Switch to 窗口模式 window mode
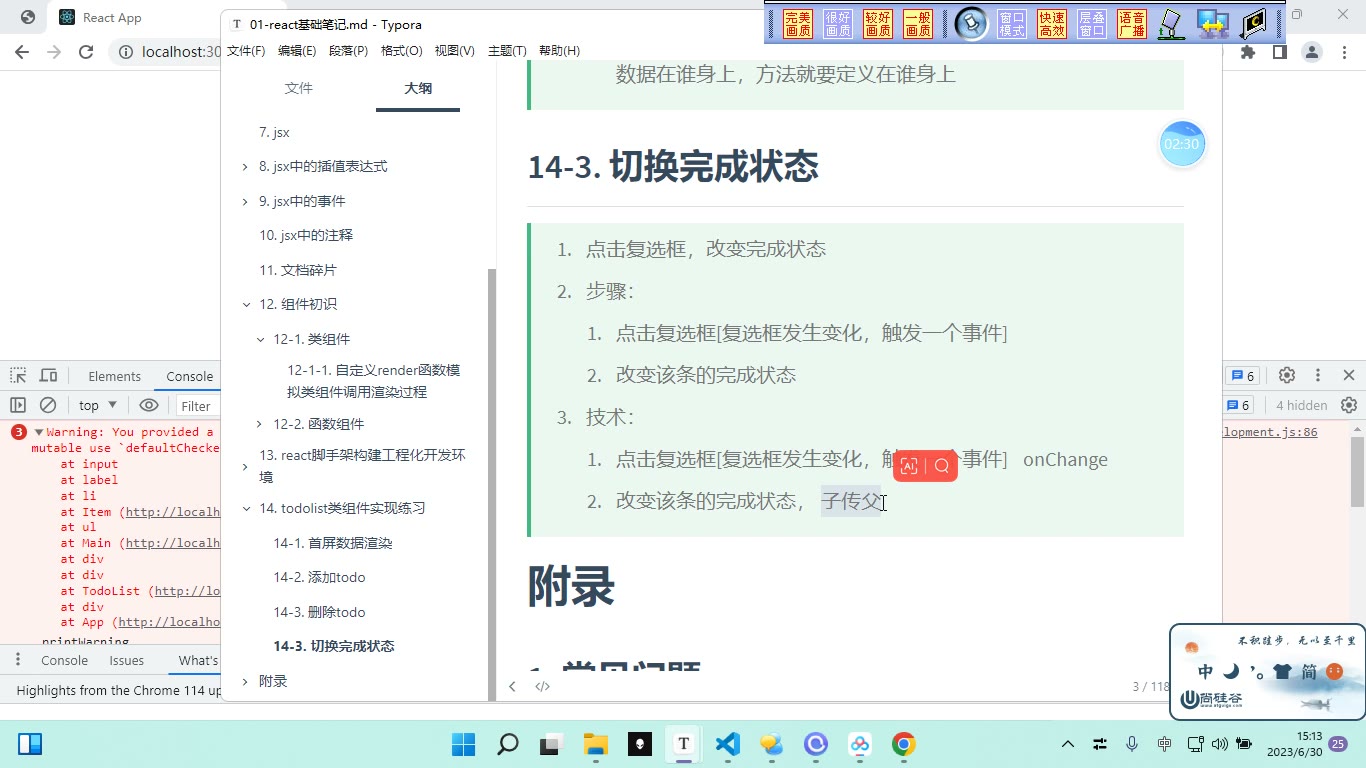The image size is (1366, 768). 1012,24
